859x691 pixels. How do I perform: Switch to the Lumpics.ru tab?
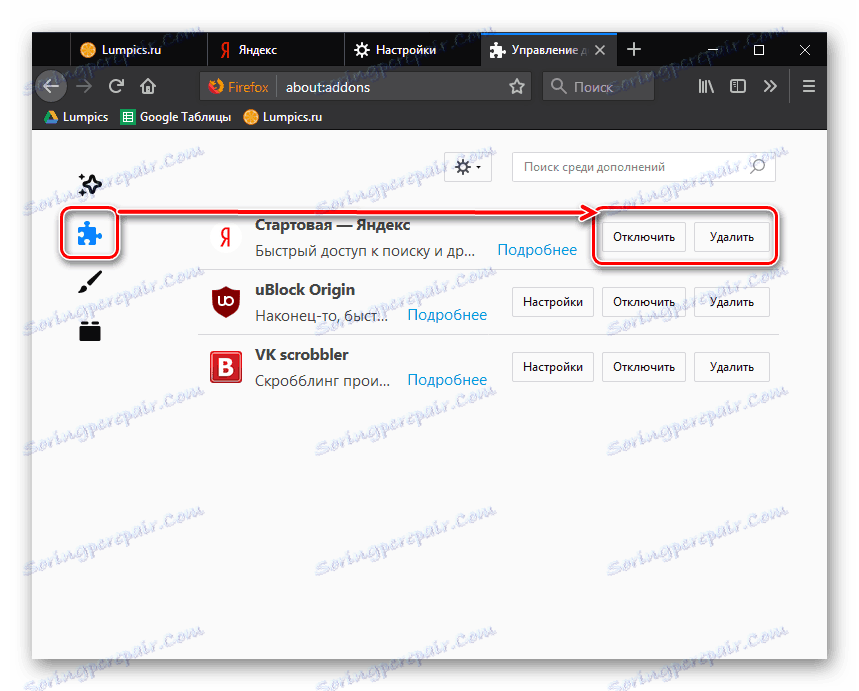click(x=139, y=50)
